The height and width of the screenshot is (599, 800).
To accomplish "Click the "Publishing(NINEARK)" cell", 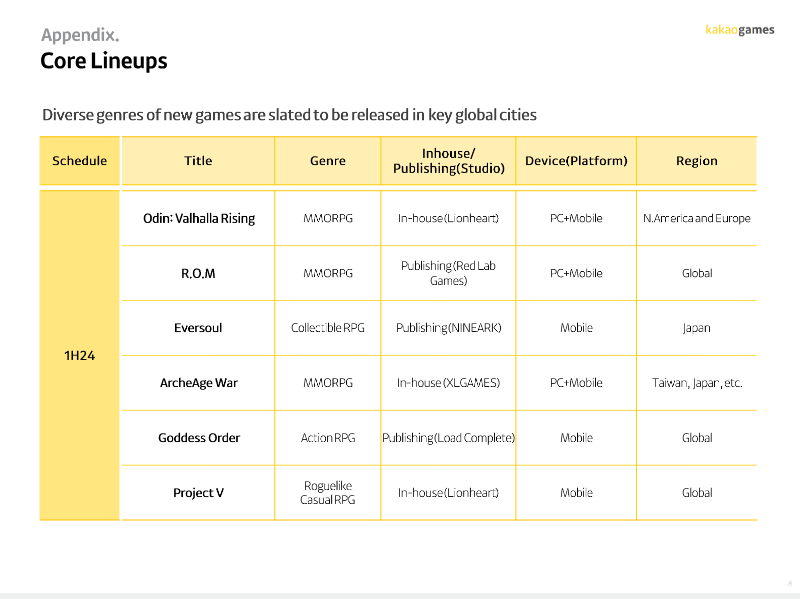I will pyautogui.click(x=448, y=328).
